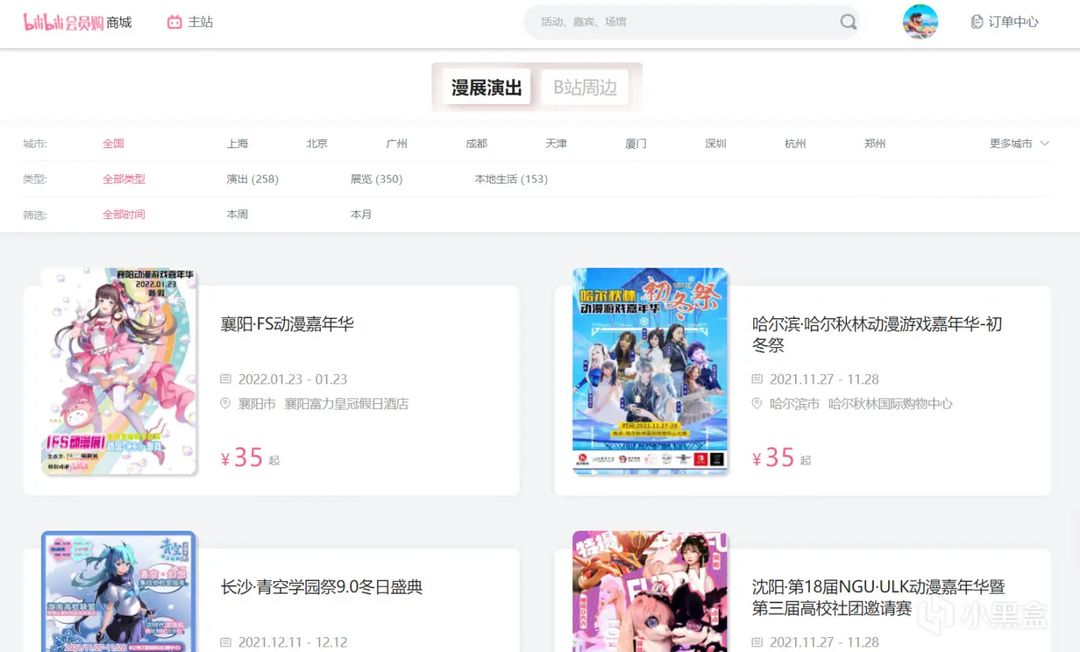Viewport: 1080px width, 652px height.
Task: Filter by city 深圳
Action: pyautogui.click(x=716, y=143)
